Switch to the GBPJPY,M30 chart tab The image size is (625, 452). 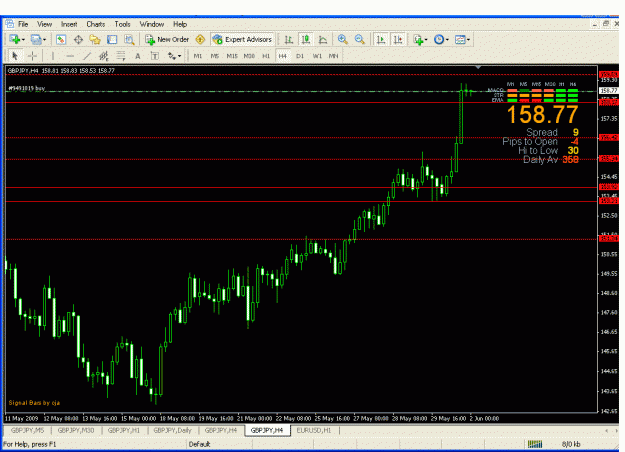tap(76, 430)
